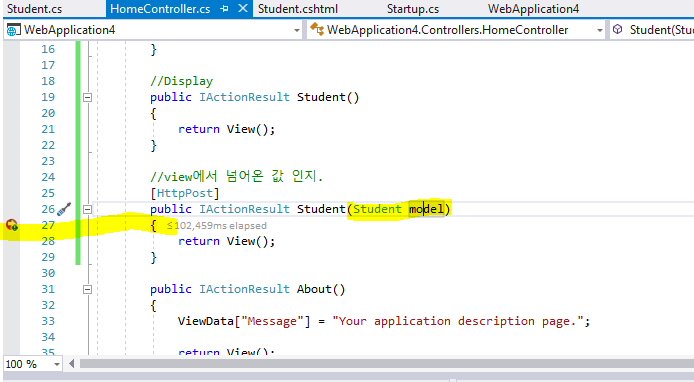Click the '≤102,459ms elapsed' perf tip
694x382 pixels.
(x=217, y=226)
